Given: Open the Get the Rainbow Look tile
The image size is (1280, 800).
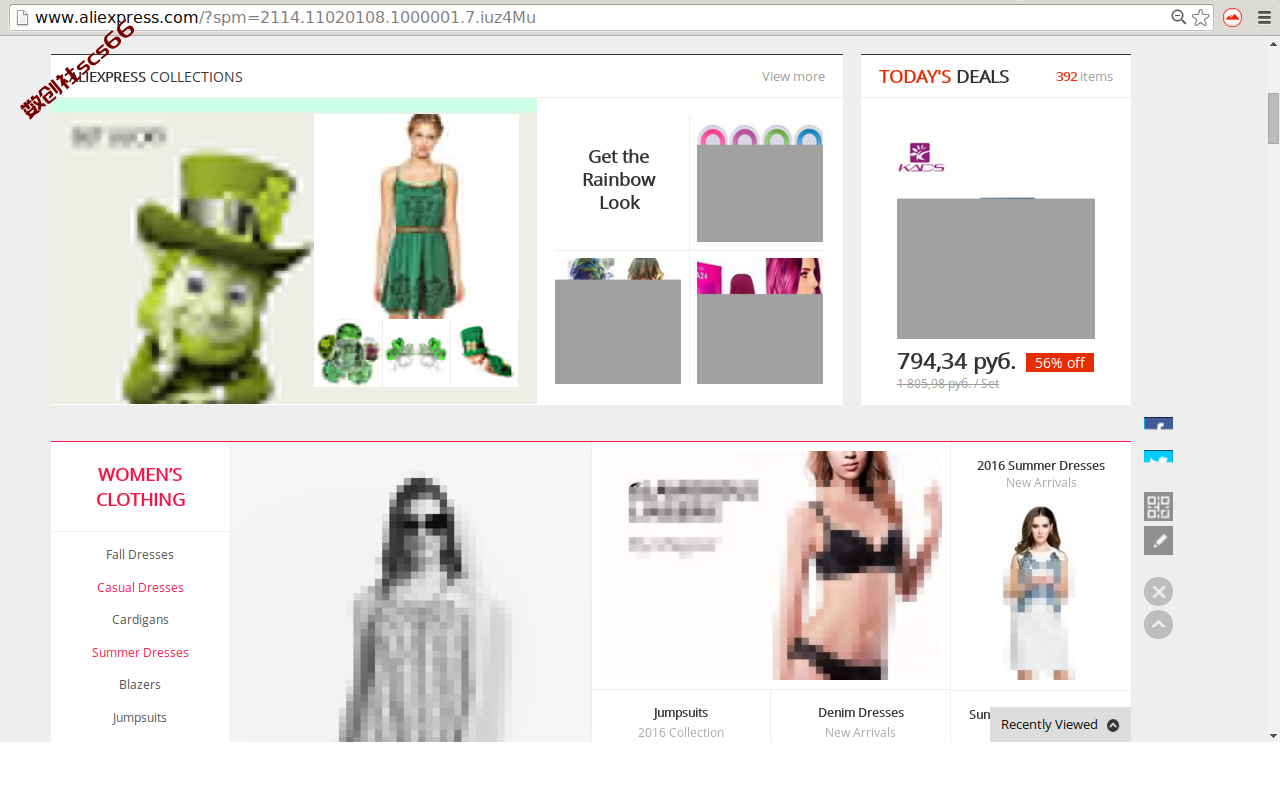Looking at the screenshot, I should coord(619,180).
